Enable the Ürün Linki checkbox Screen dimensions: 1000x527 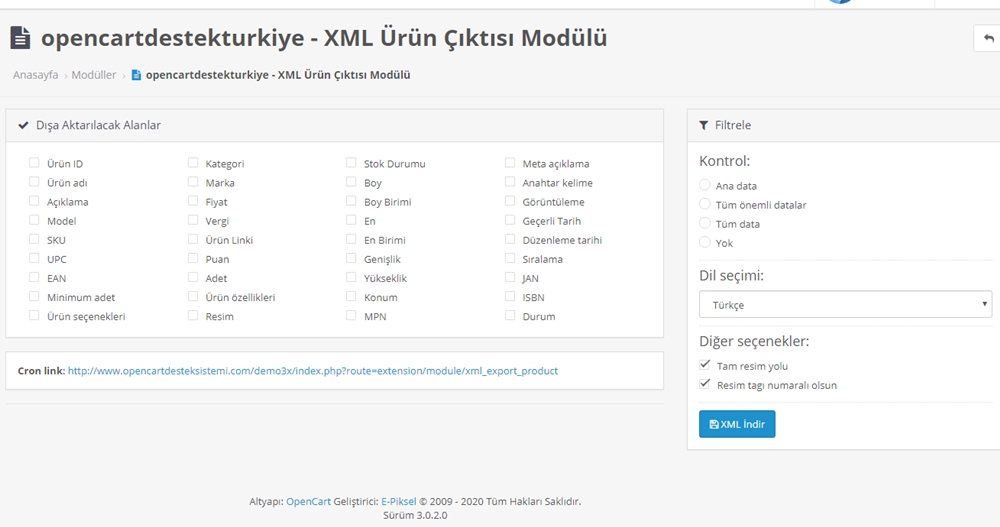click(x=193, y=239)
